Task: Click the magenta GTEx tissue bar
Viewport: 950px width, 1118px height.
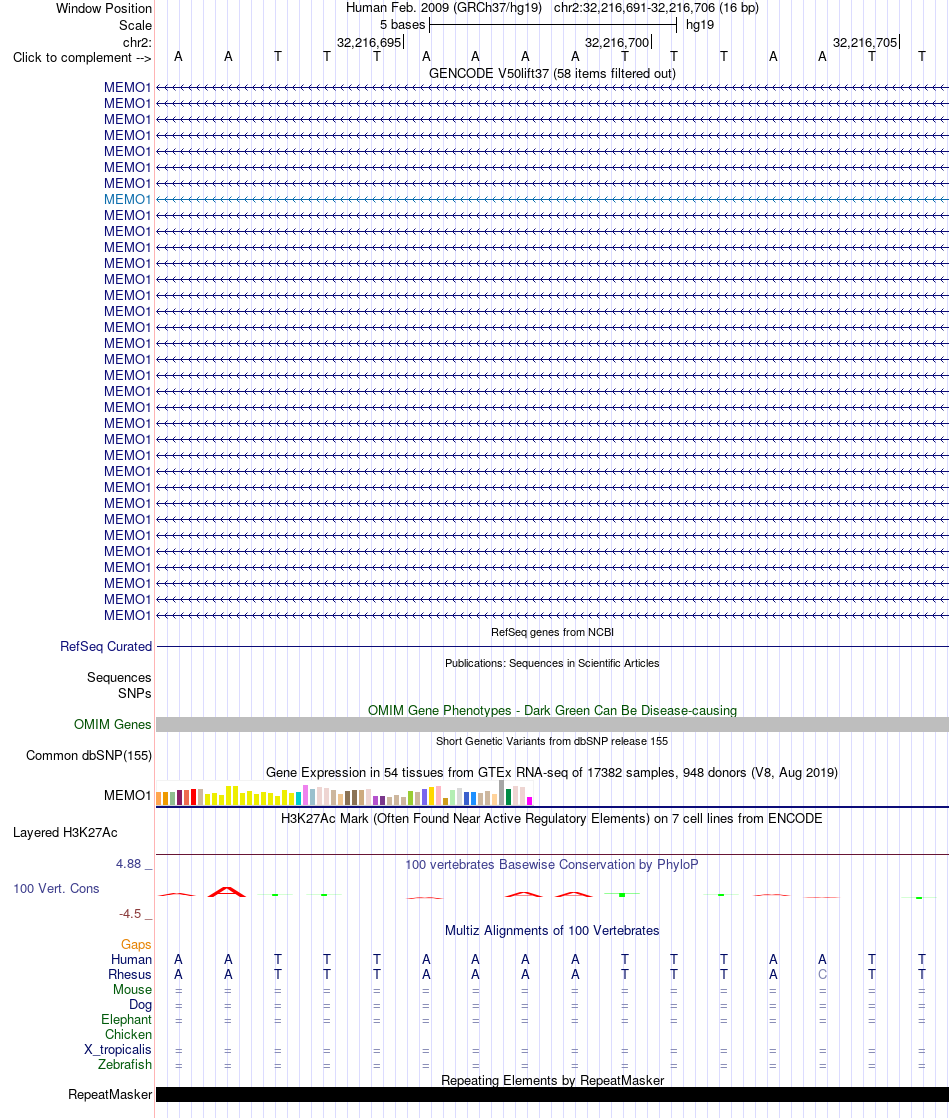Action: [x=530, y=801]
